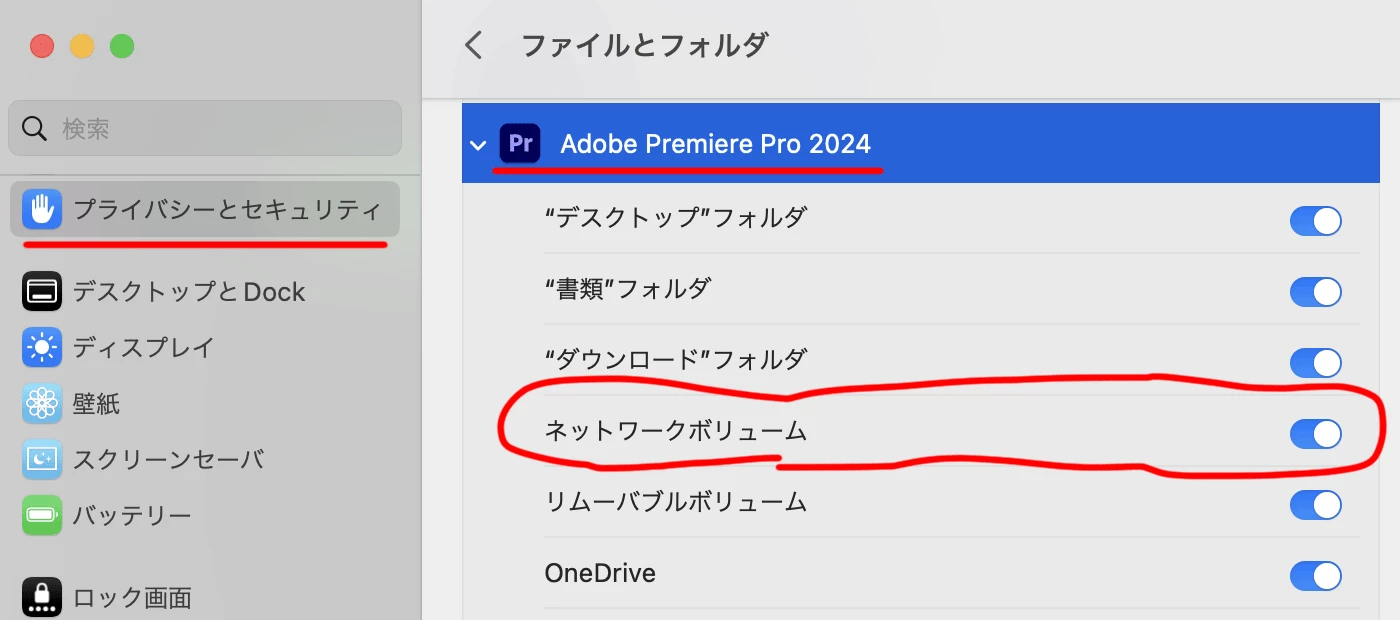Click the "デスクトップ"フォルダ label
This screenshot has height=620, width=1400.
pyautogui.click(x=675, y=217)
